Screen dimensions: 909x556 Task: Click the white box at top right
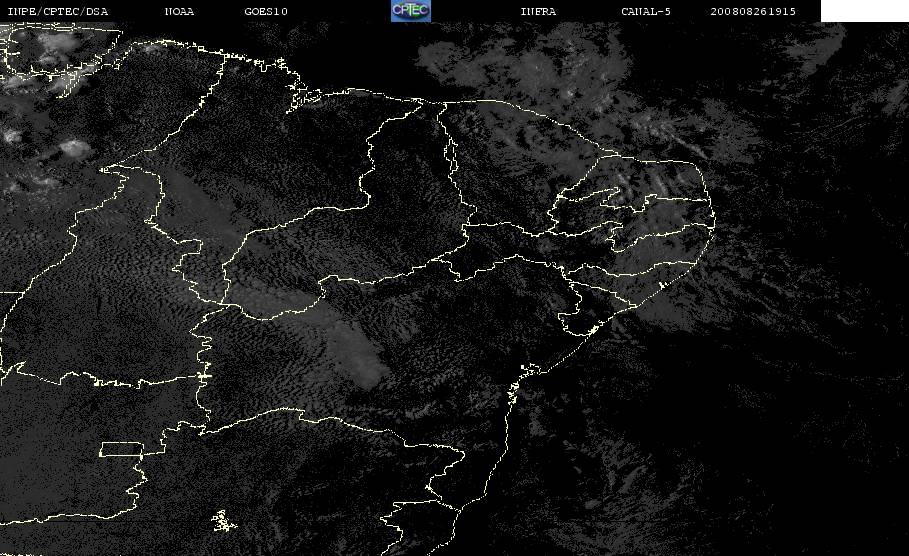(864, 11)
